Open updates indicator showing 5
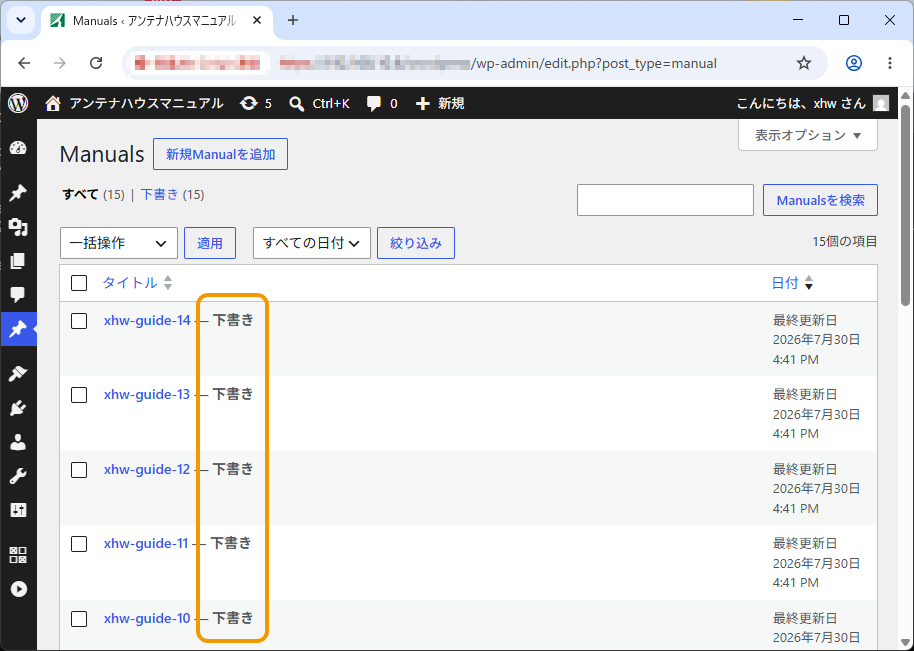 tap(256, 104)
